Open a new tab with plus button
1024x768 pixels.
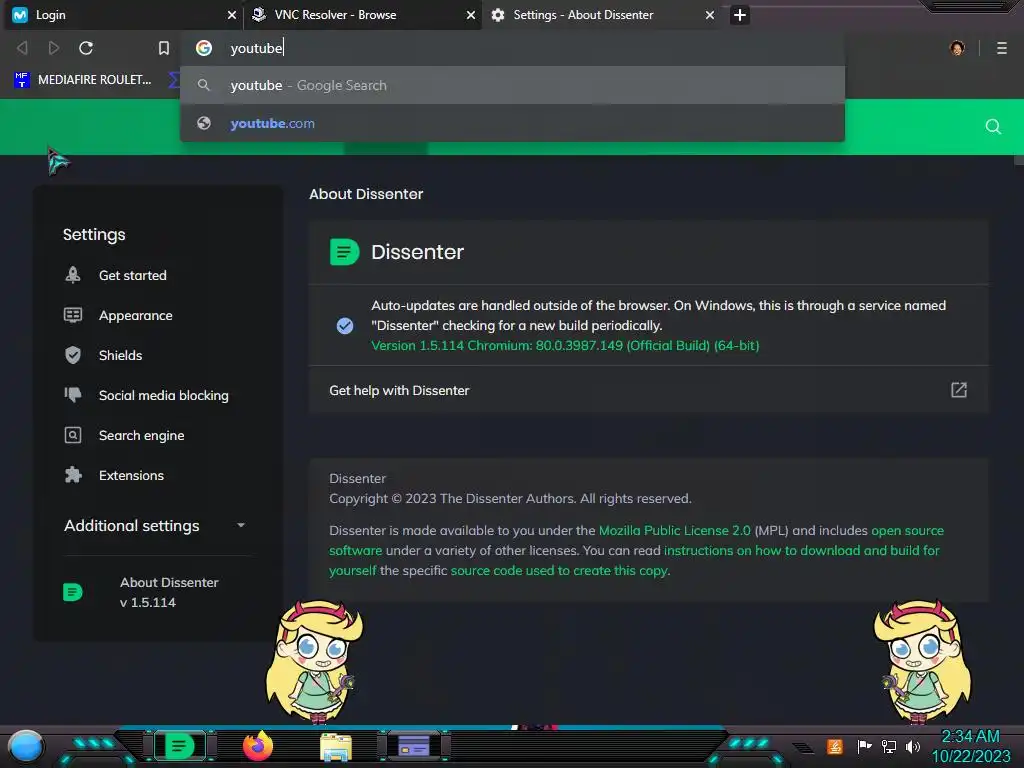click(x=739, y=15)
